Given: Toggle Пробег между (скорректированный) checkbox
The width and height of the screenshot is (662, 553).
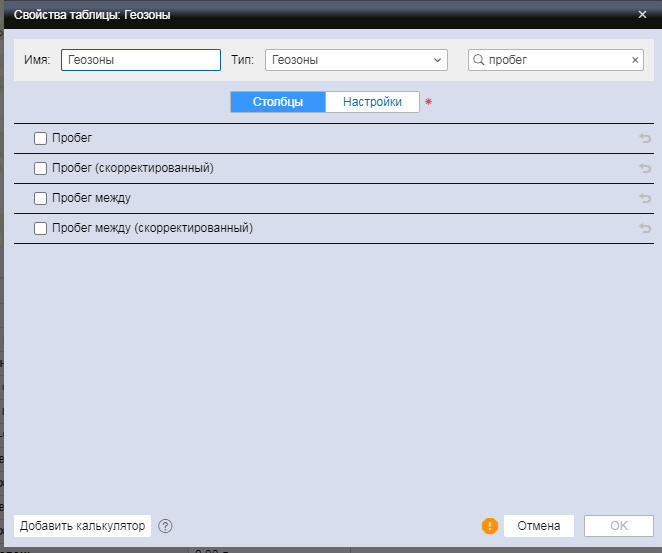Looking at the screenshot, I should pyautogui.click(x=41, y=228).
